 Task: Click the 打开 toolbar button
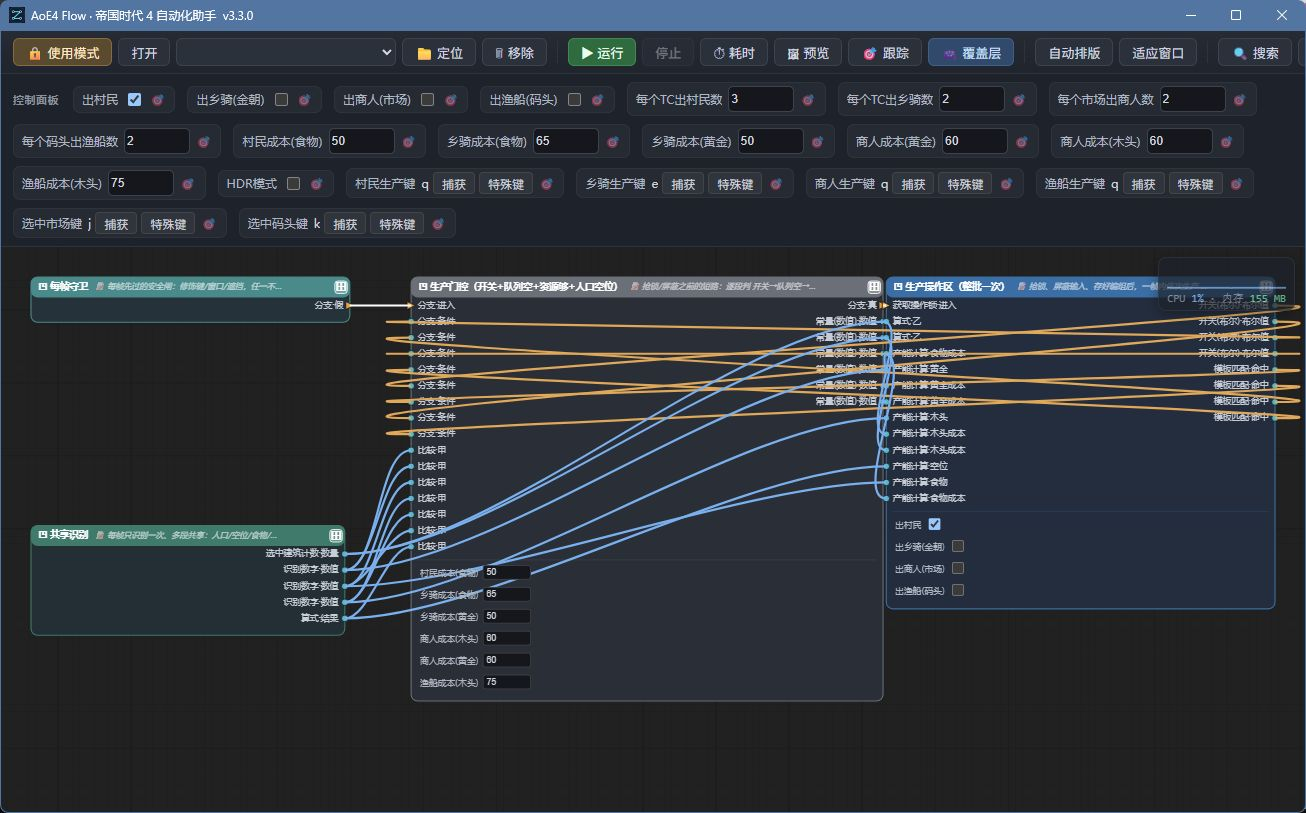pos(144,53)
